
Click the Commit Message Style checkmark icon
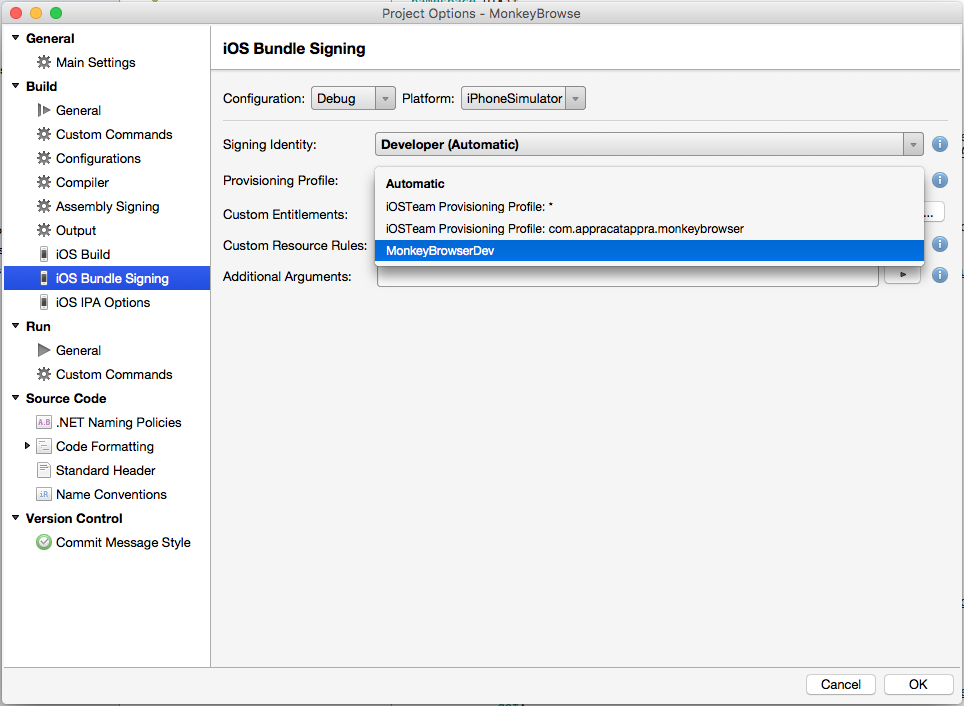point(44,542)
